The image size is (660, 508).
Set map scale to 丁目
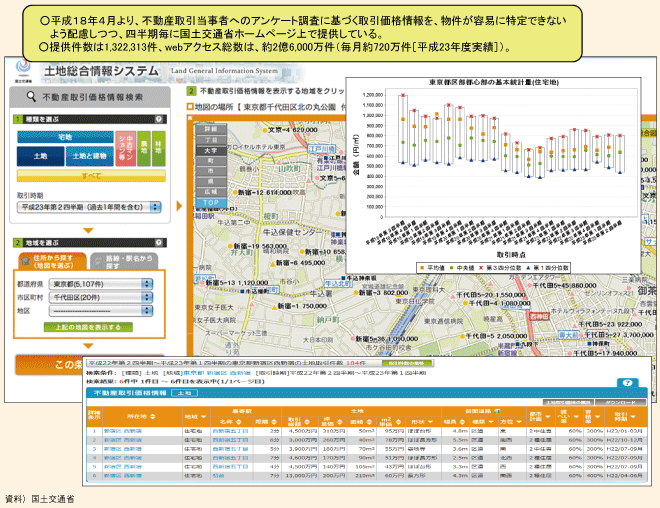tap(211, 140)
